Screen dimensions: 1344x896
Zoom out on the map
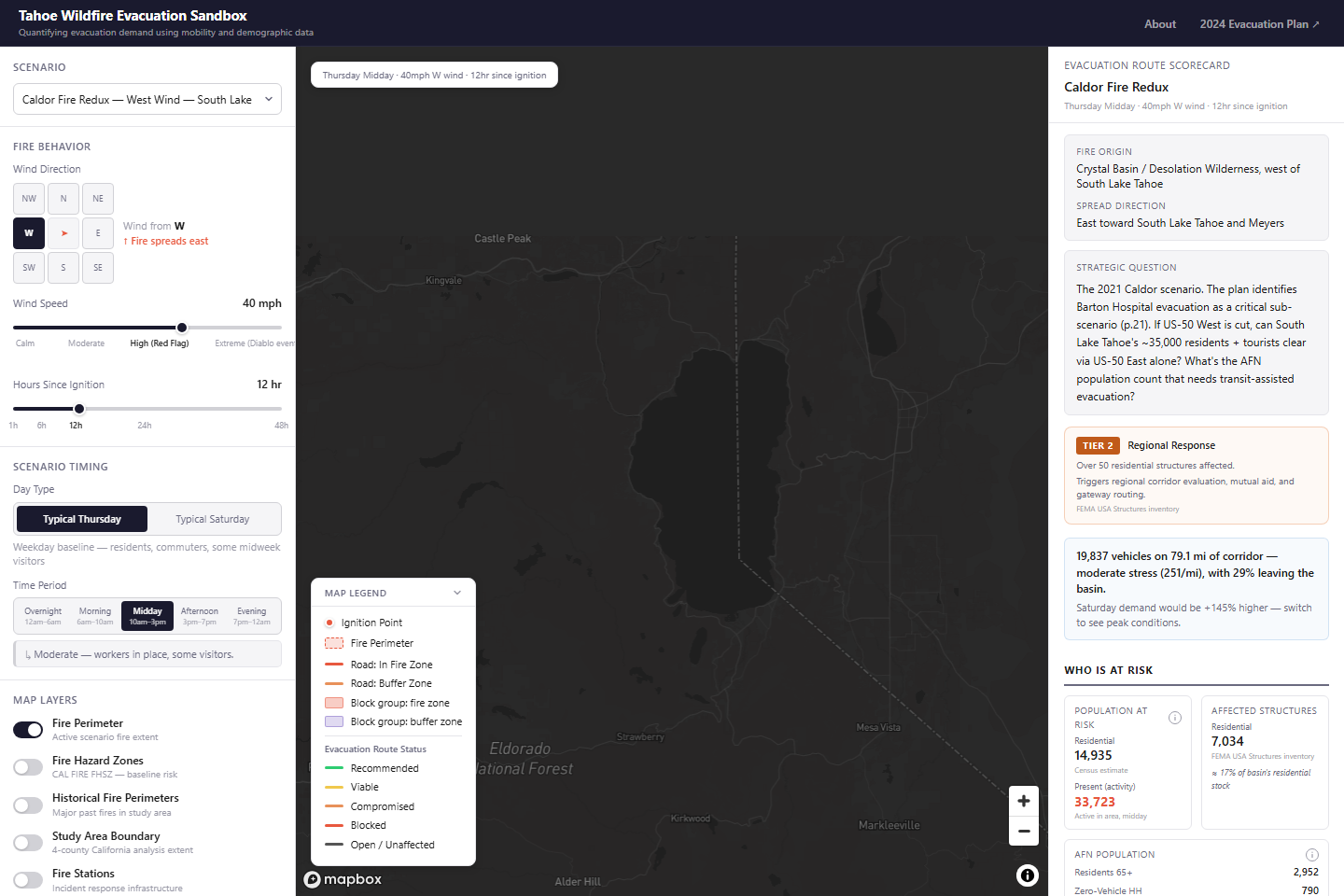click(1024, 831)
